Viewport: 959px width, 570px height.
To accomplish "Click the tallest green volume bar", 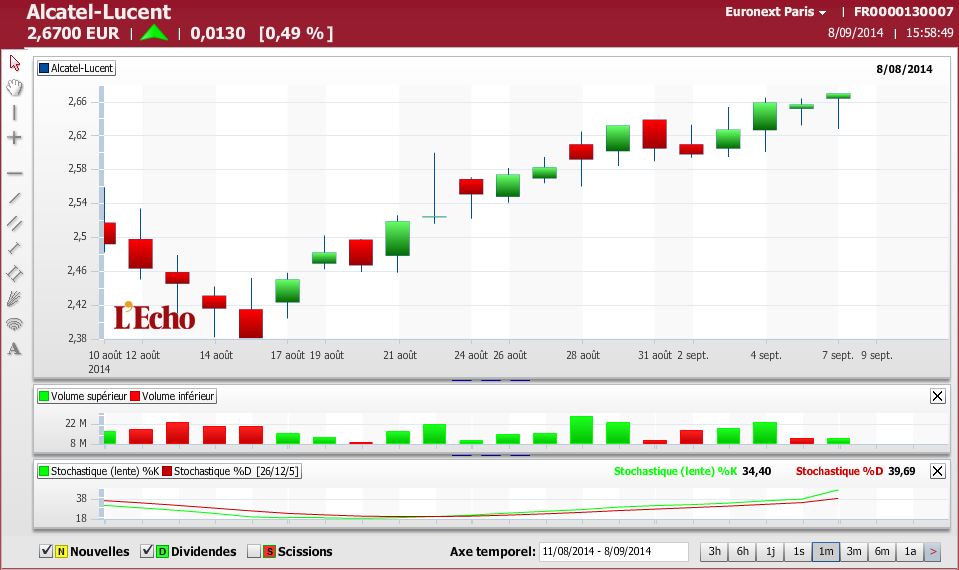I will pos(581,430).
